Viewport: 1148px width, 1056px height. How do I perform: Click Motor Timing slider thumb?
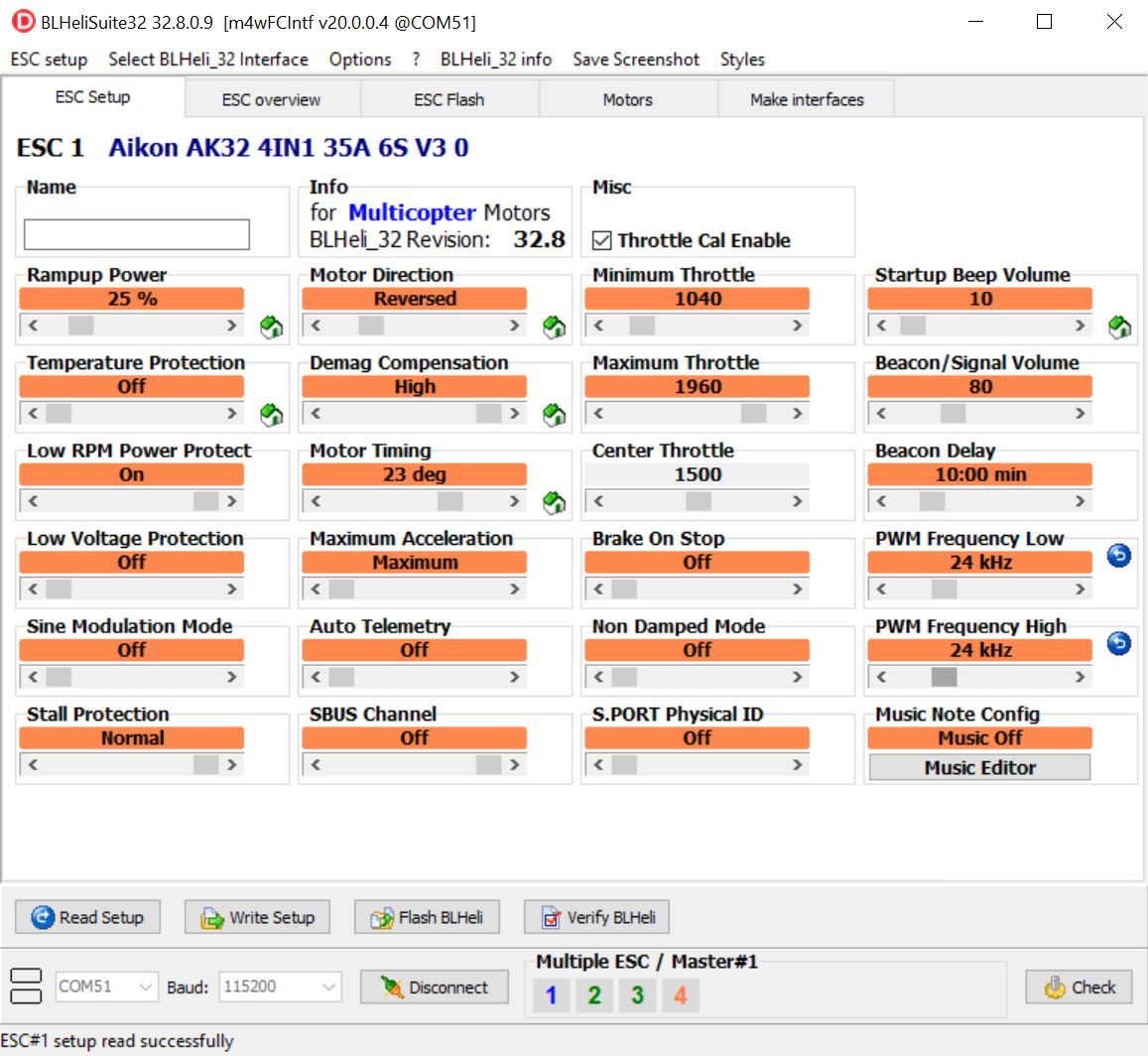click(449, 501)
